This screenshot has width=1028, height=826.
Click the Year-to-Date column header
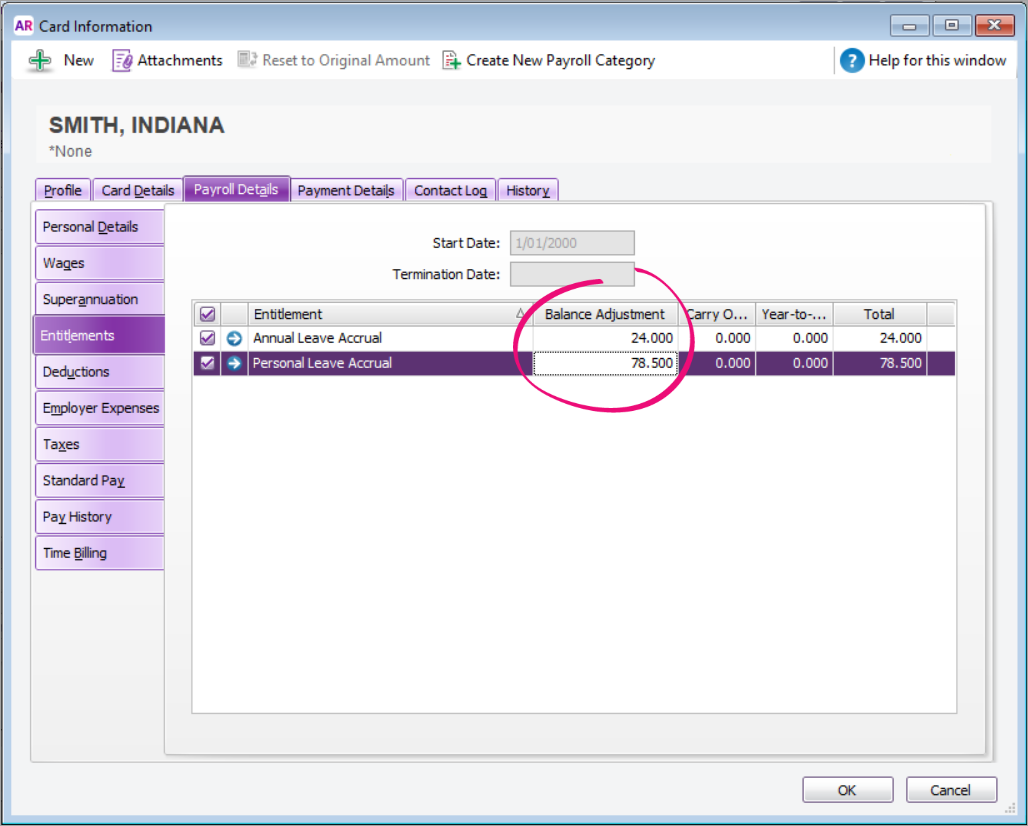click(794, 314)
